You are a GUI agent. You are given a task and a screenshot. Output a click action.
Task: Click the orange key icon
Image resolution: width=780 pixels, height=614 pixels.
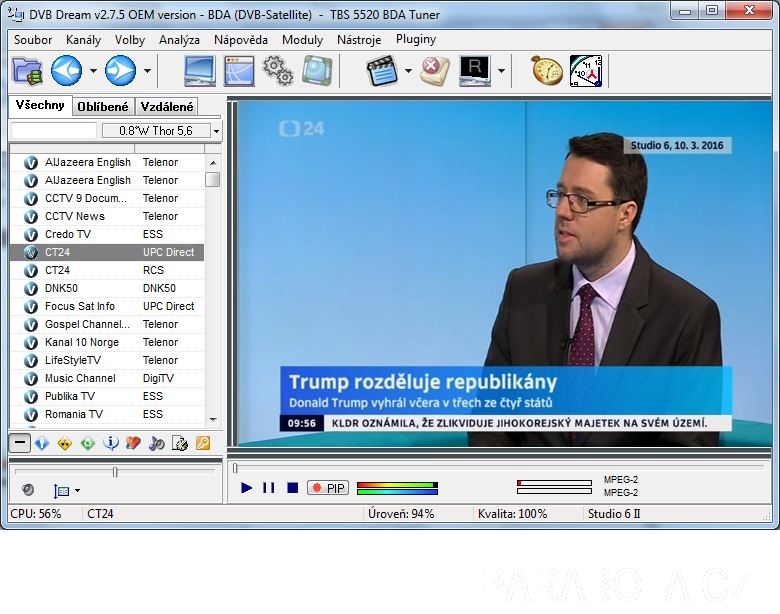(x=203, y=443)
